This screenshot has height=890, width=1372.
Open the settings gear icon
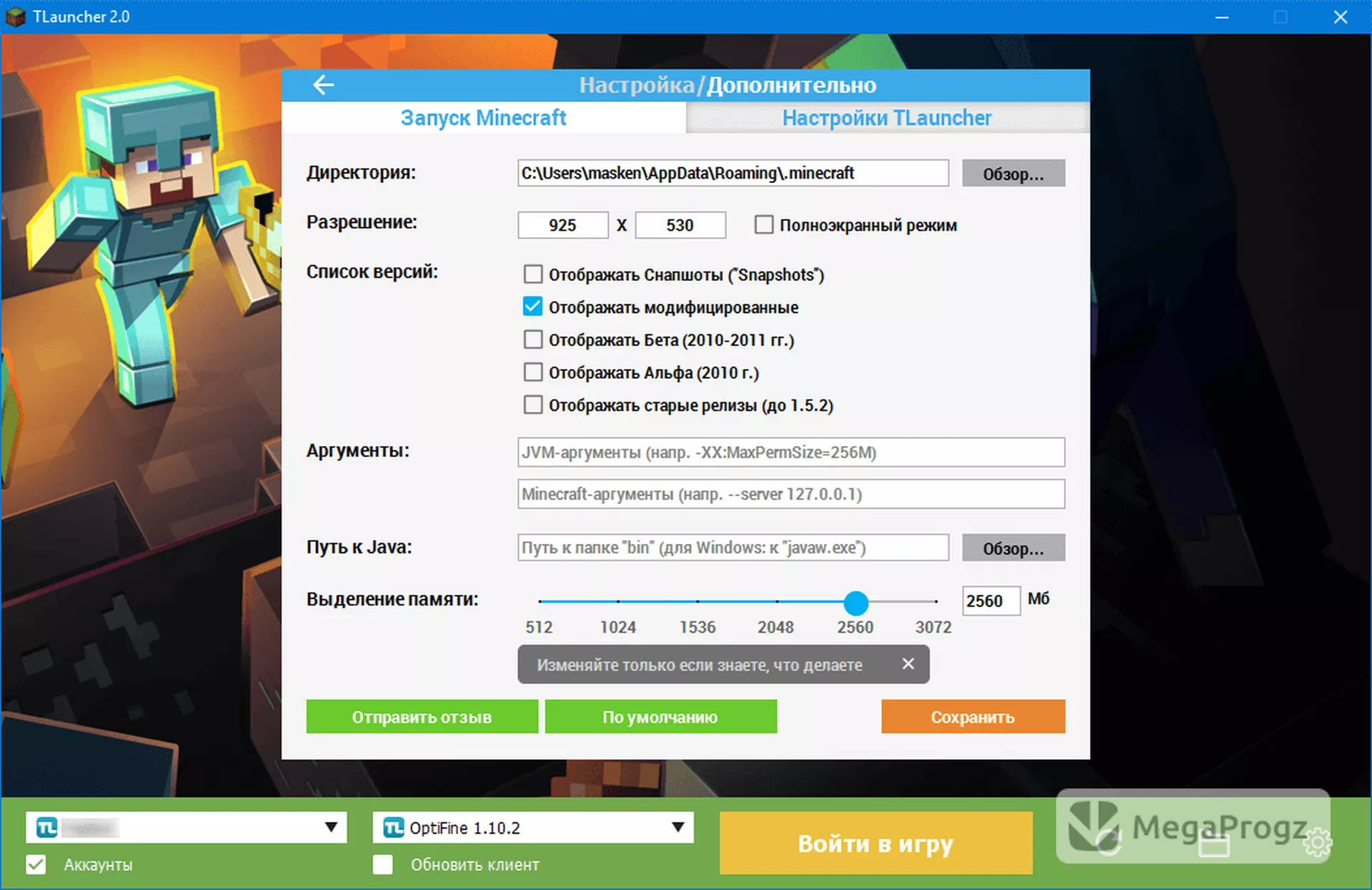[x=1317, y=844]
